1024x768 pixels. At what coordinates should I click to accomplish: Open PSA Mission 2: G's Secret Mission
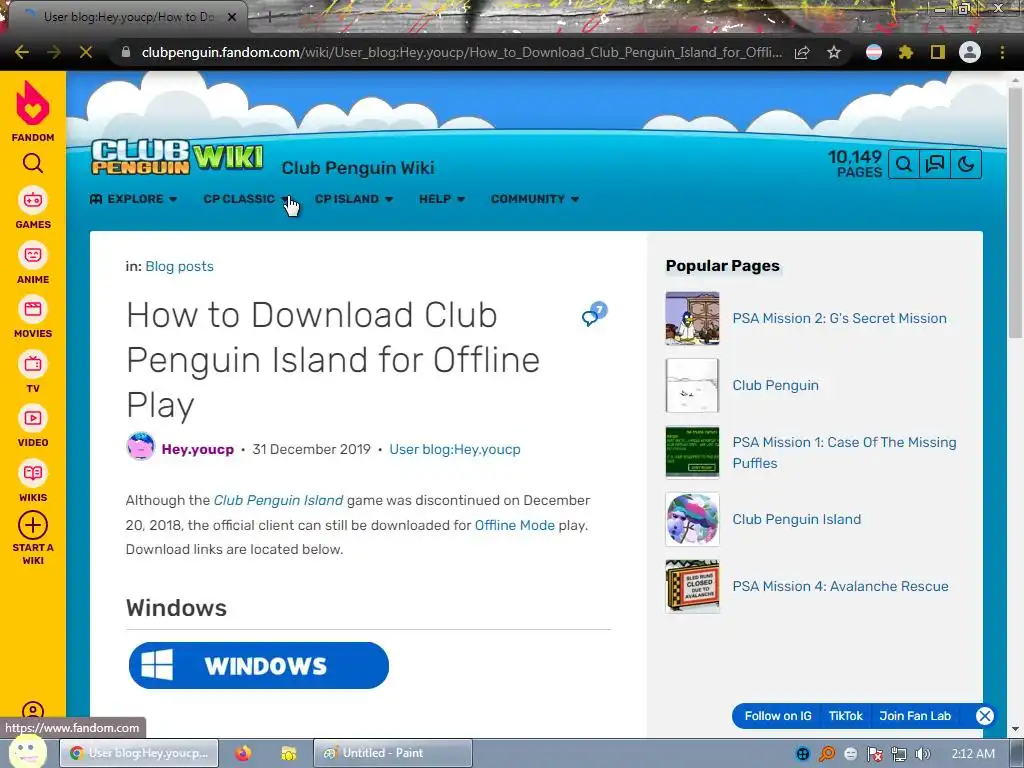pyautogui.click(x=839, y=318)
